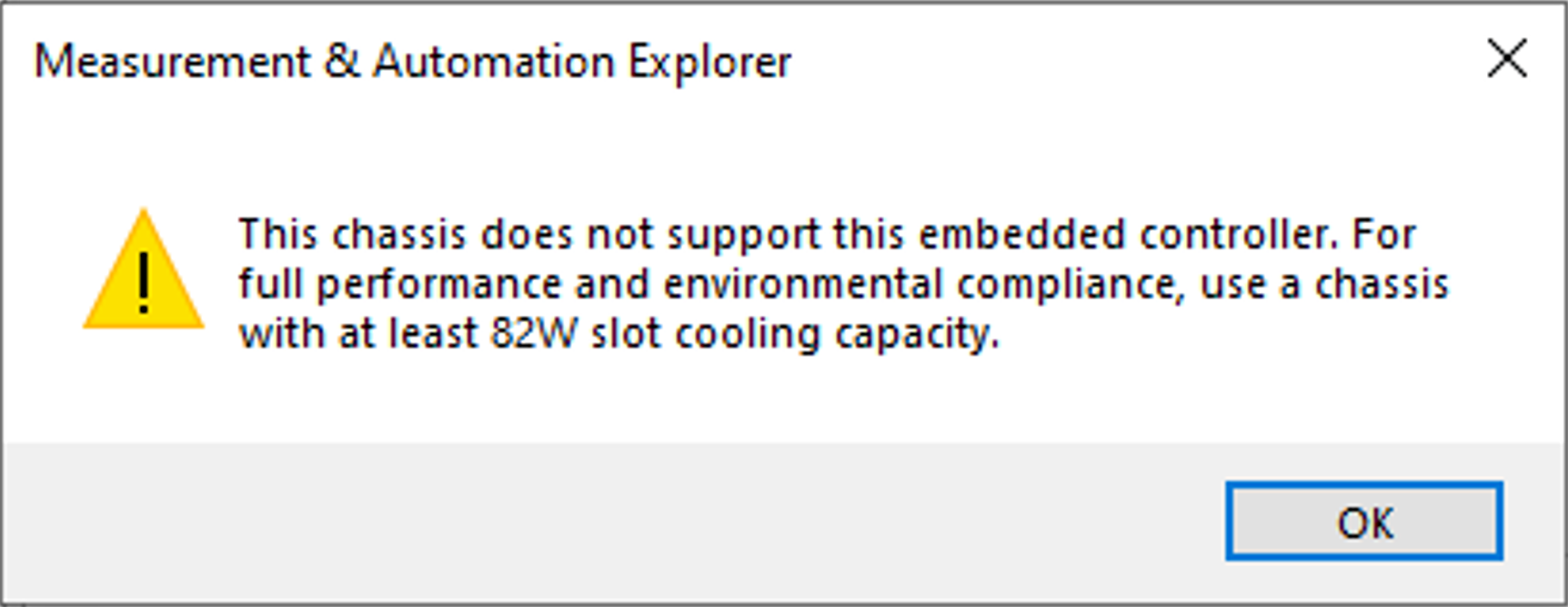Click the OK button

(x=1363, y=522)
